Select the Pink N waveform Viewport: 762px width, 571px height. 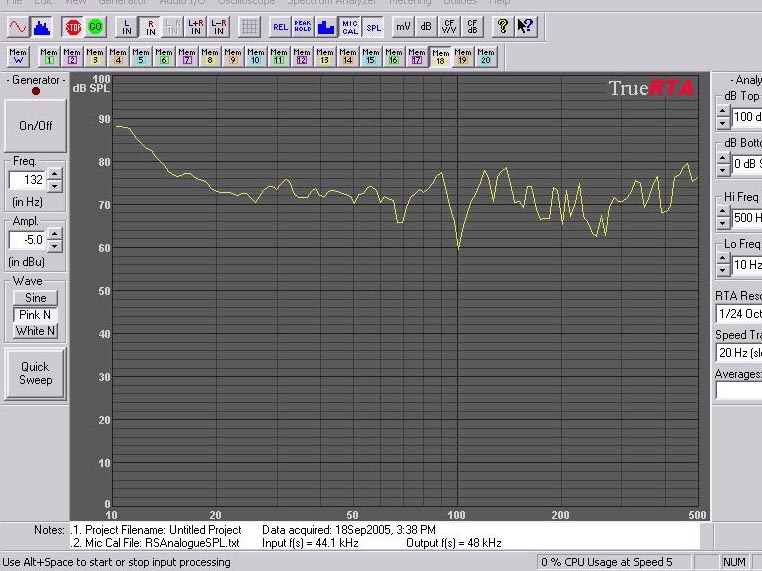[x=35, y=315]
